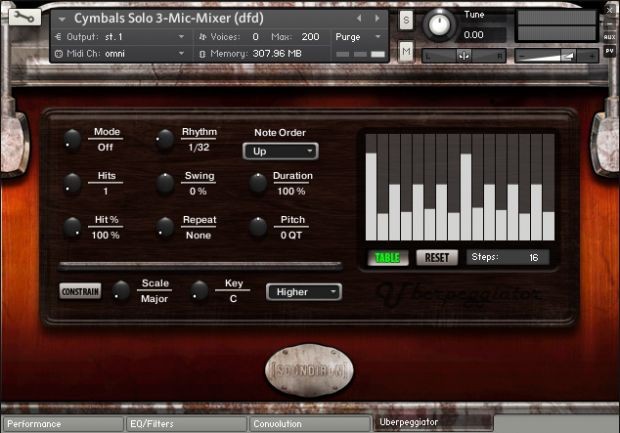Click the Memory icon
This screenshot has height=433, width=620.
pos(202,54)
